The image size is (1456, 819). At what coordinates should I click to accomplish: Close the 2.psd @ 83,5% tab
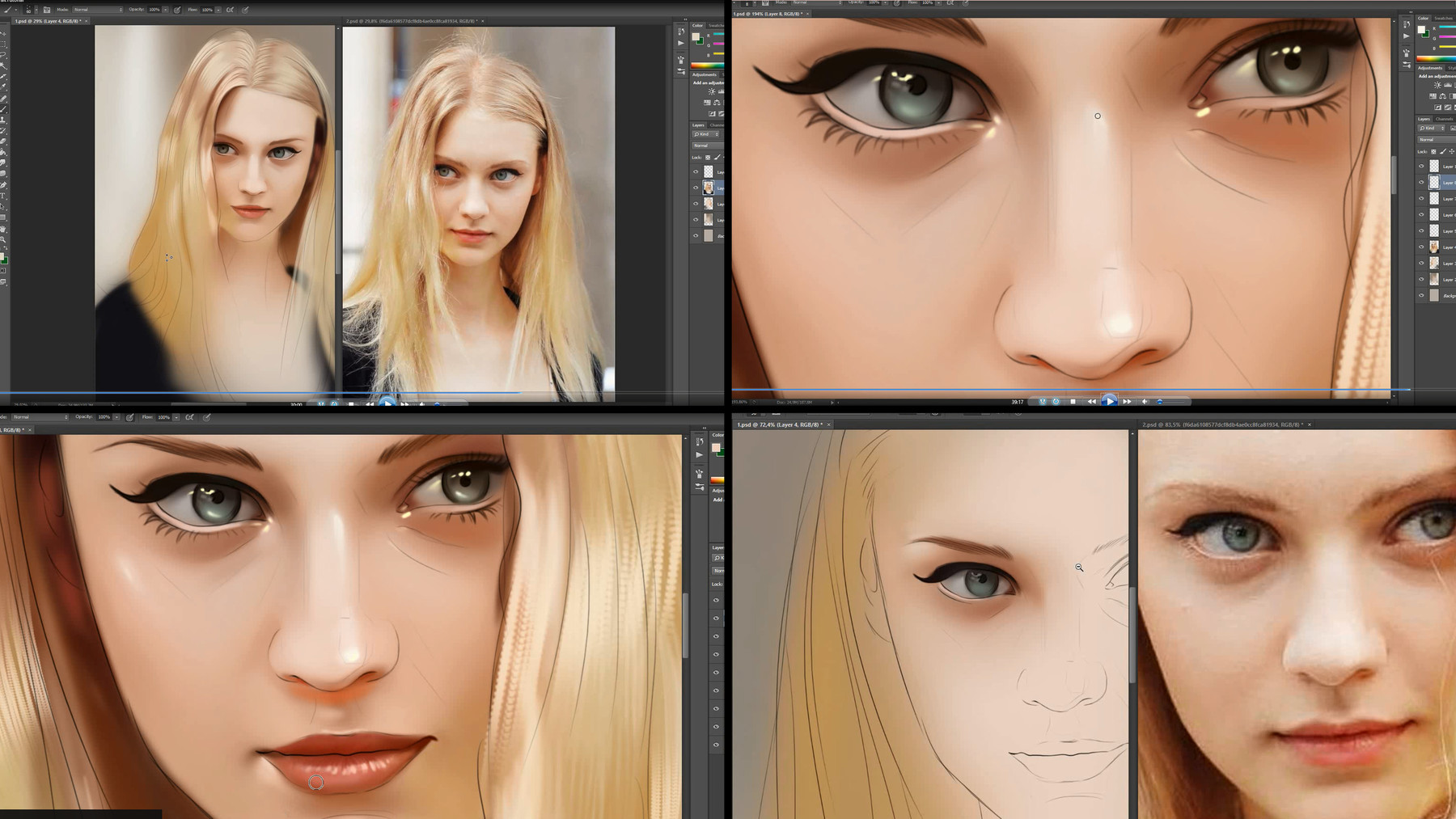point(1310,424)
